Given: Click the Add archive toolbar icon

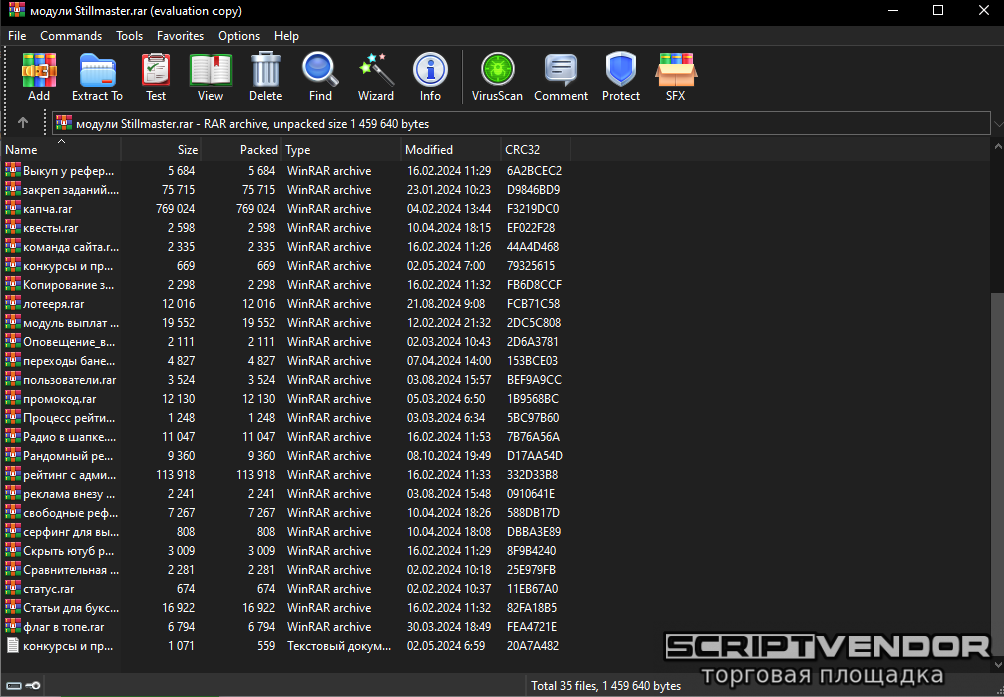Looking at the screenshot, I should 39,77.
